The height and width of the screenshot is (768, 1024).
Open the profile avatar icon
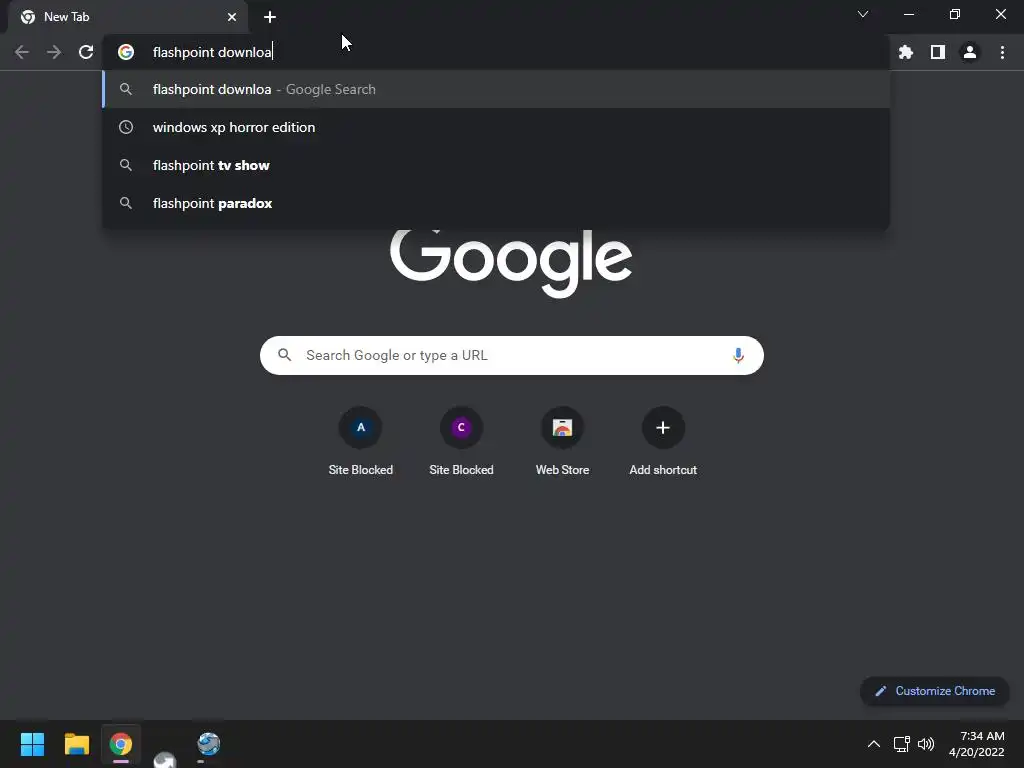[970, 52]
